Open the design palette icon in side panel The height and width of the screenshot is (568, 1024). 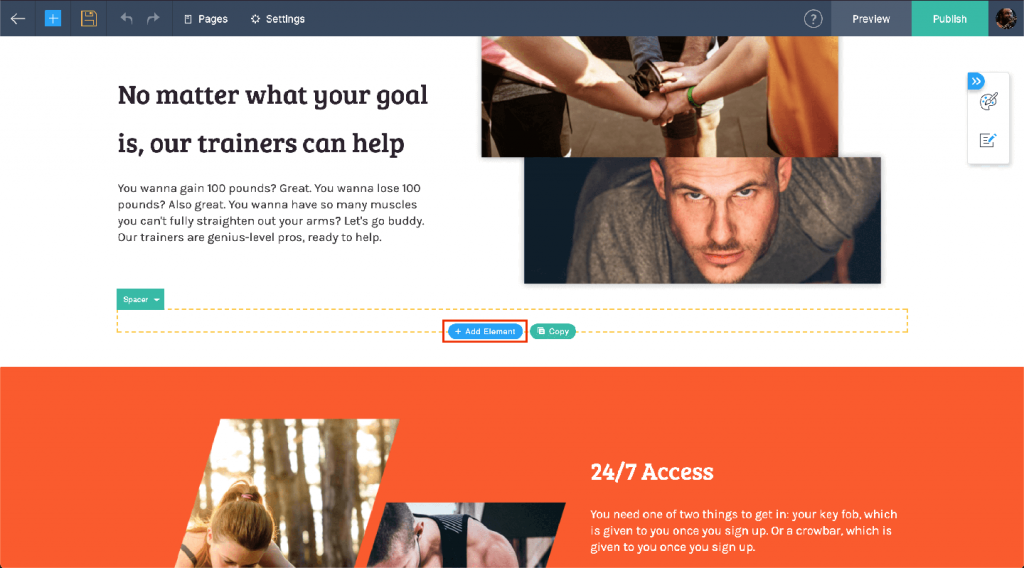[x=988, y=102]
